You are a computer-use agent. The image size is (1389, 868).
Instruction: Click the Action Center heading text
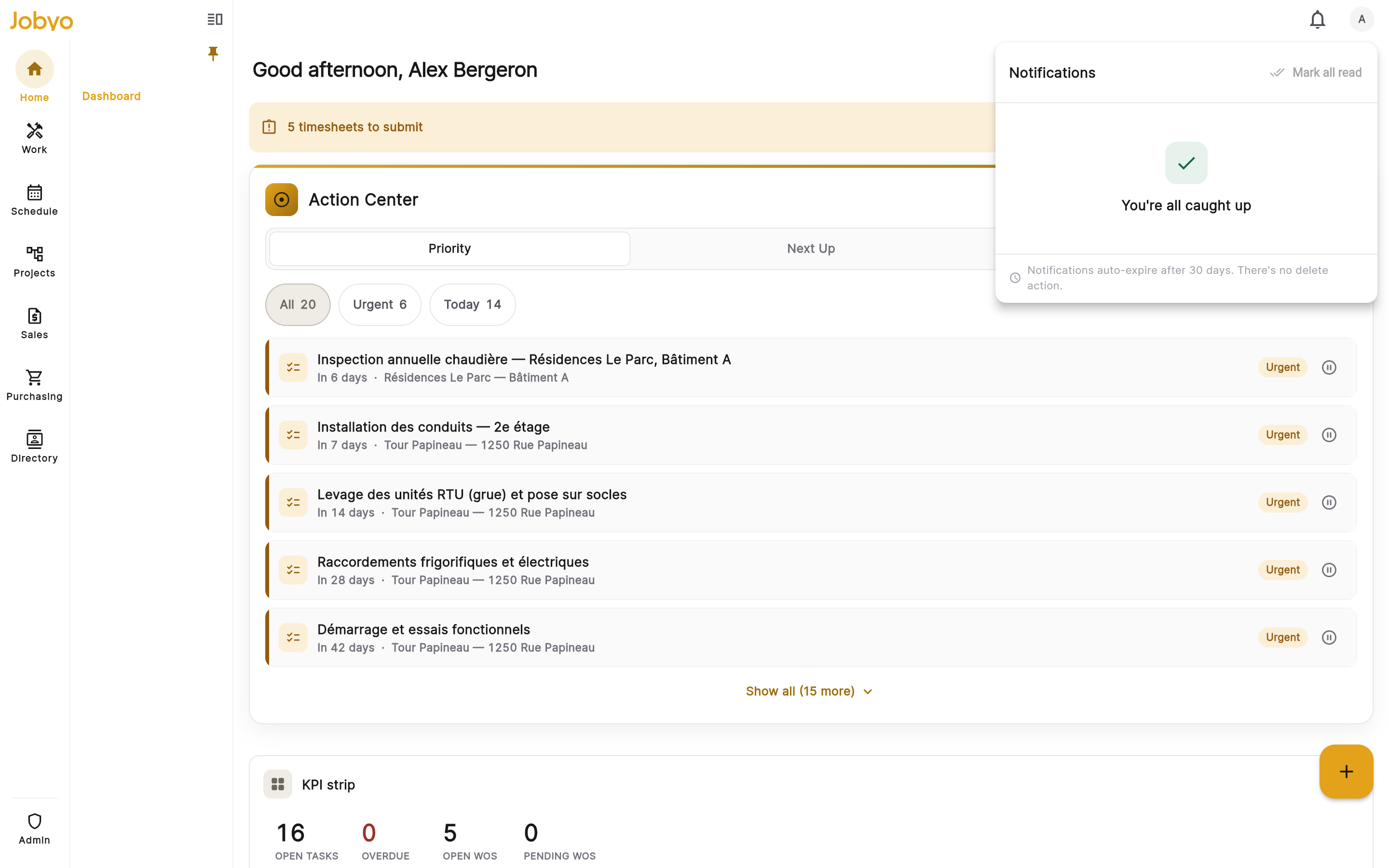[363, 200]
